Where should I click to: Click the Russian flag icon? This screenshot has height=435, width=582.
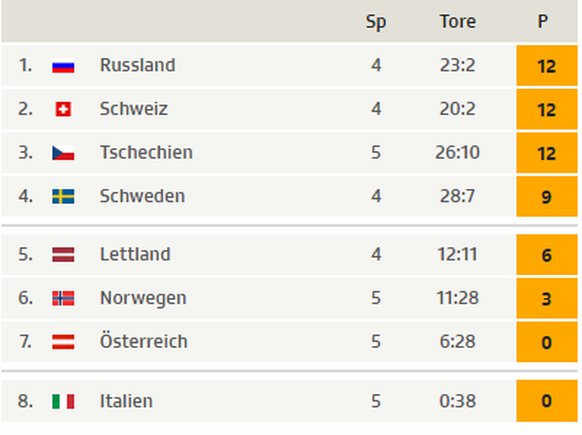click(63, 66)
